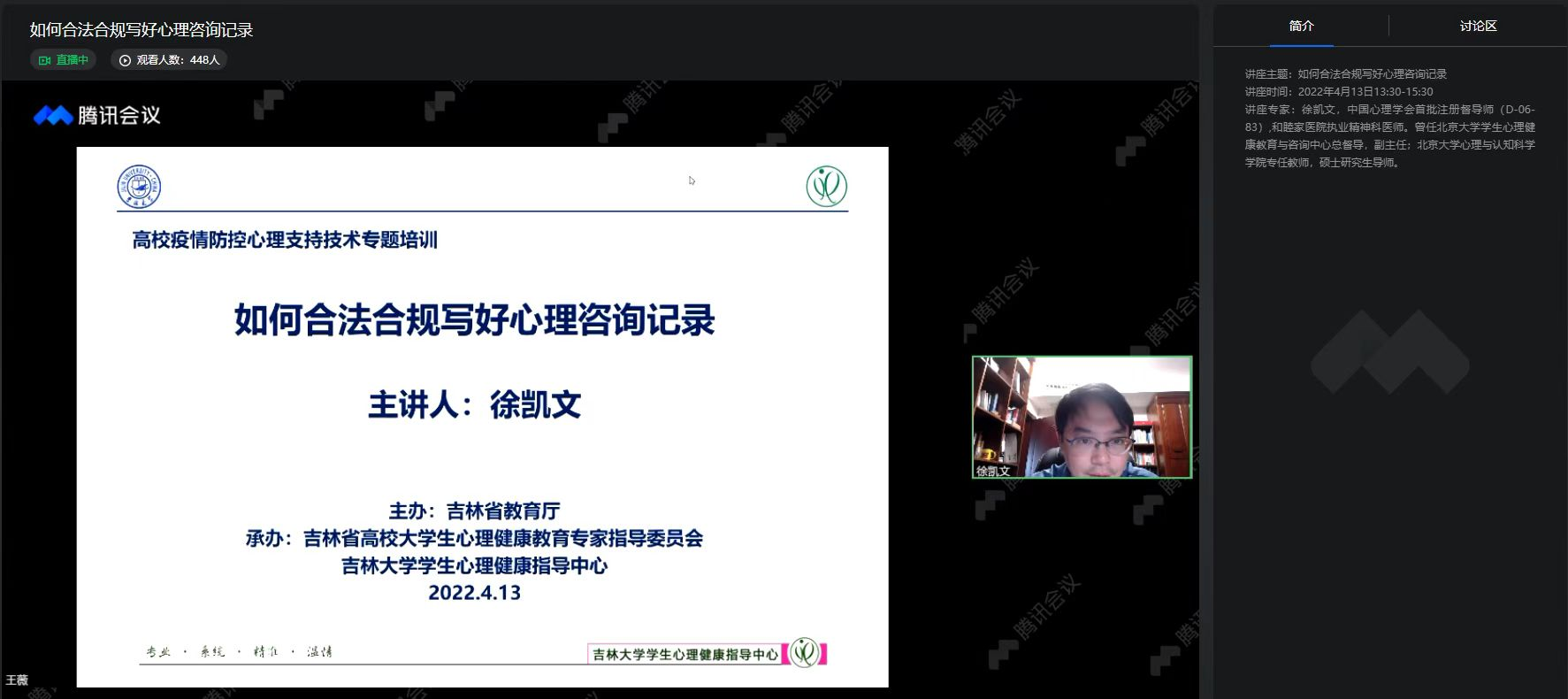The image size is (1568, 699).
Task: Switch to the 讨论区 tab
Action: point(1478,27)
